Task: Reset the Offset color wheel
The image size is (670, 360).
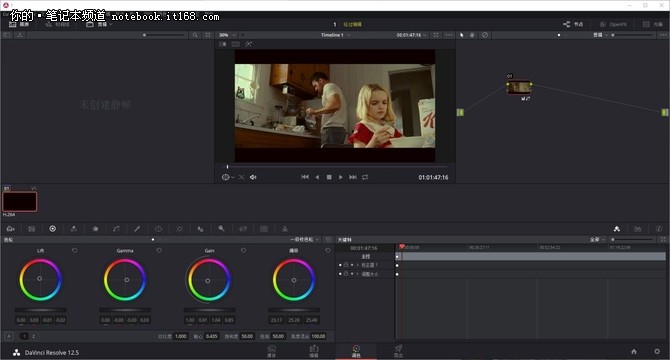Action: [328, 251]
